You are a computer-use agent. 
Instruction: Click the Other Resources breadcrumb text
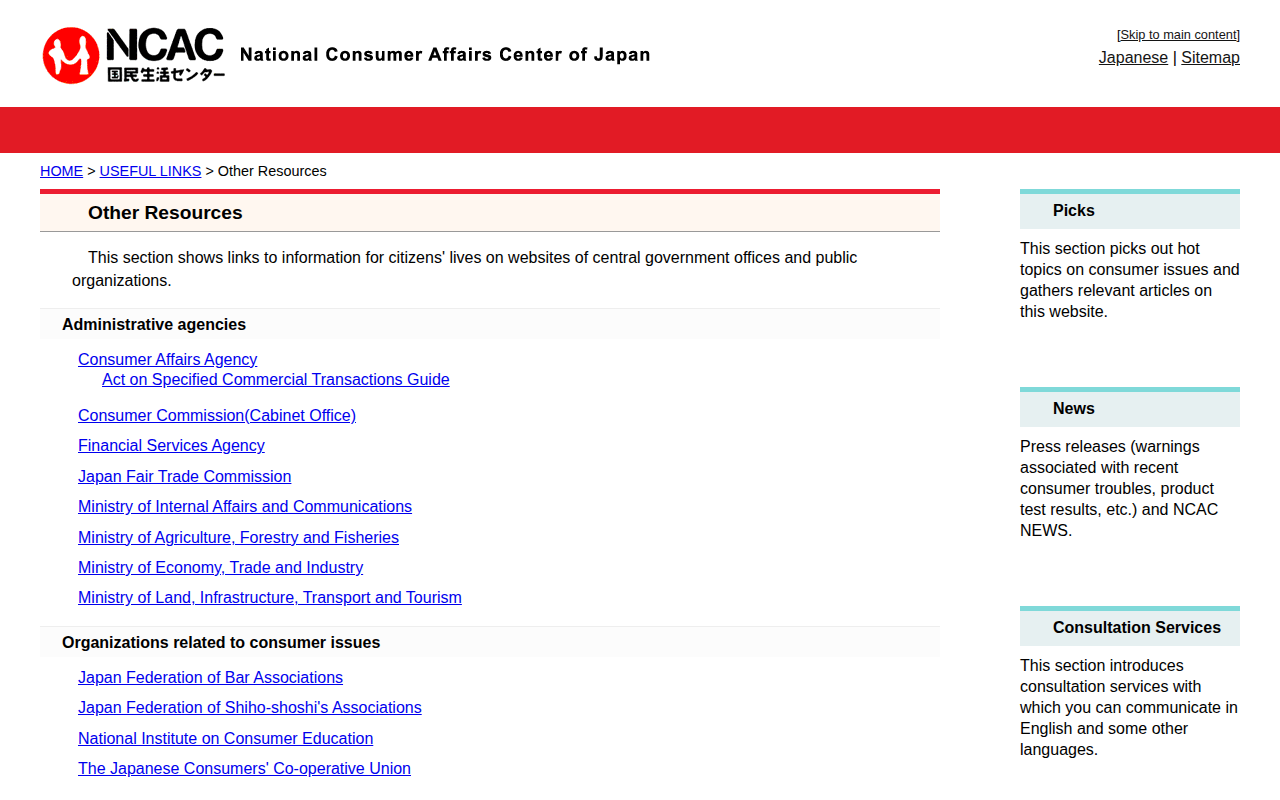click(272, 171)
